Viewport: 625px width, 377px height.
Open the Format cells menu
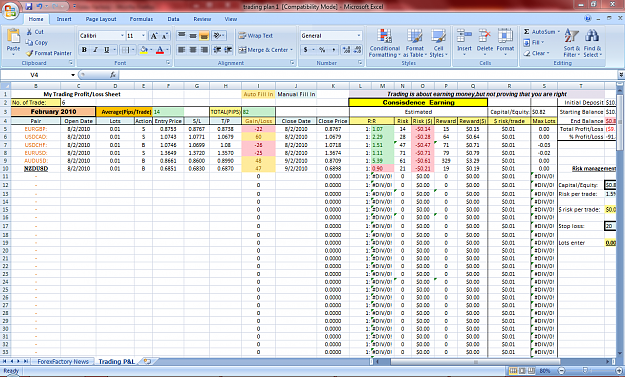click(505, 42)
